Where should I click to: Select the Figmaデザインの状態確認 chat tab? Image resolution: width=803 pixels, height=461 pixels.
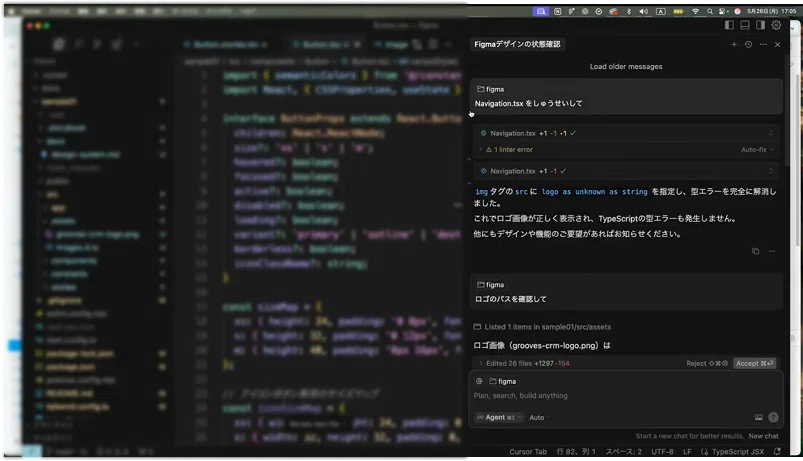[518, 45]
